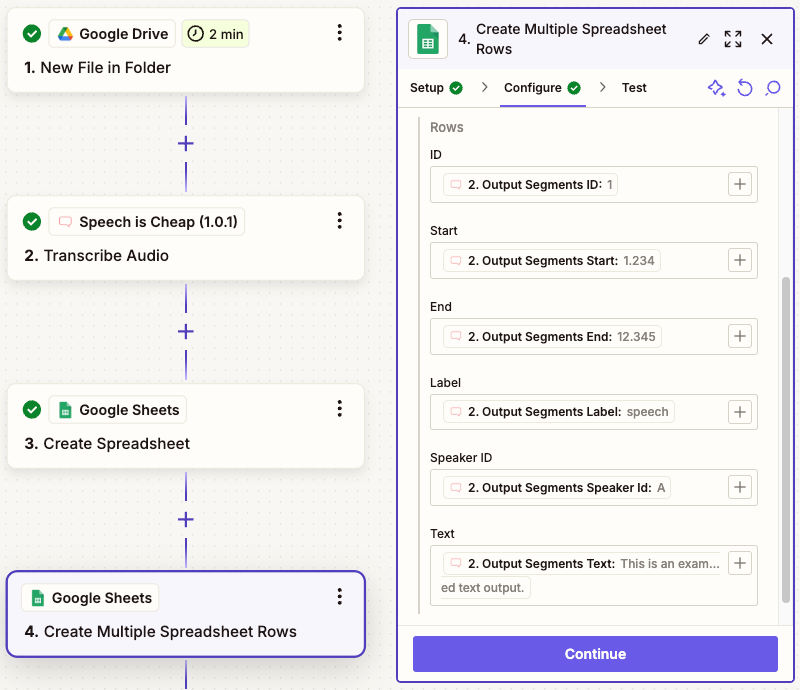Click the plus button next to the Start field
800x690 pixels.
point(739,260)
